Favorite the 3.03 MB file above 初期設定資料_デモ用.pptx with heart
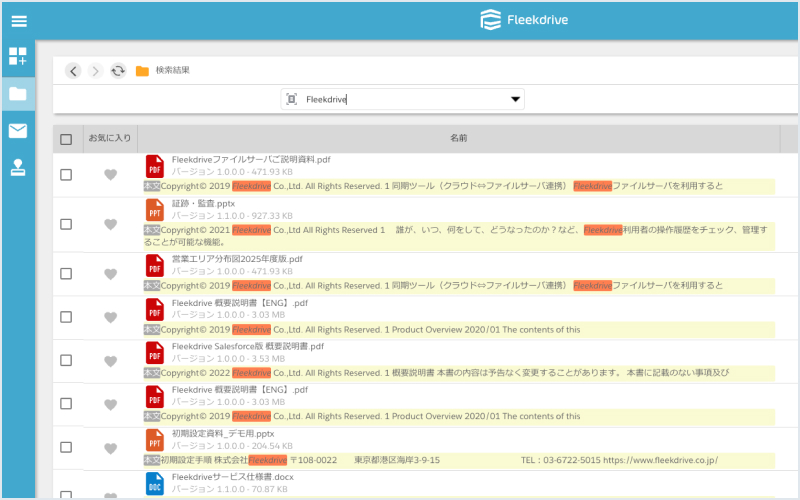 (x=111, y=404)
